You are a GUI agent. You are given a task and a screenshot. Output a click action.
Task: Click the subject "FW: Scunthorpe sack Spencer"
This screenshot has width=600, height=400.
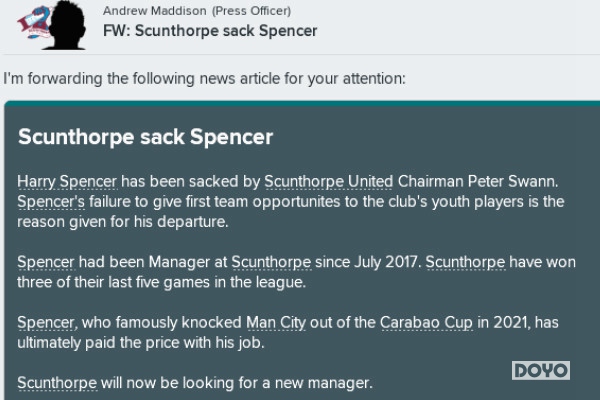click(x=209, y=31)
